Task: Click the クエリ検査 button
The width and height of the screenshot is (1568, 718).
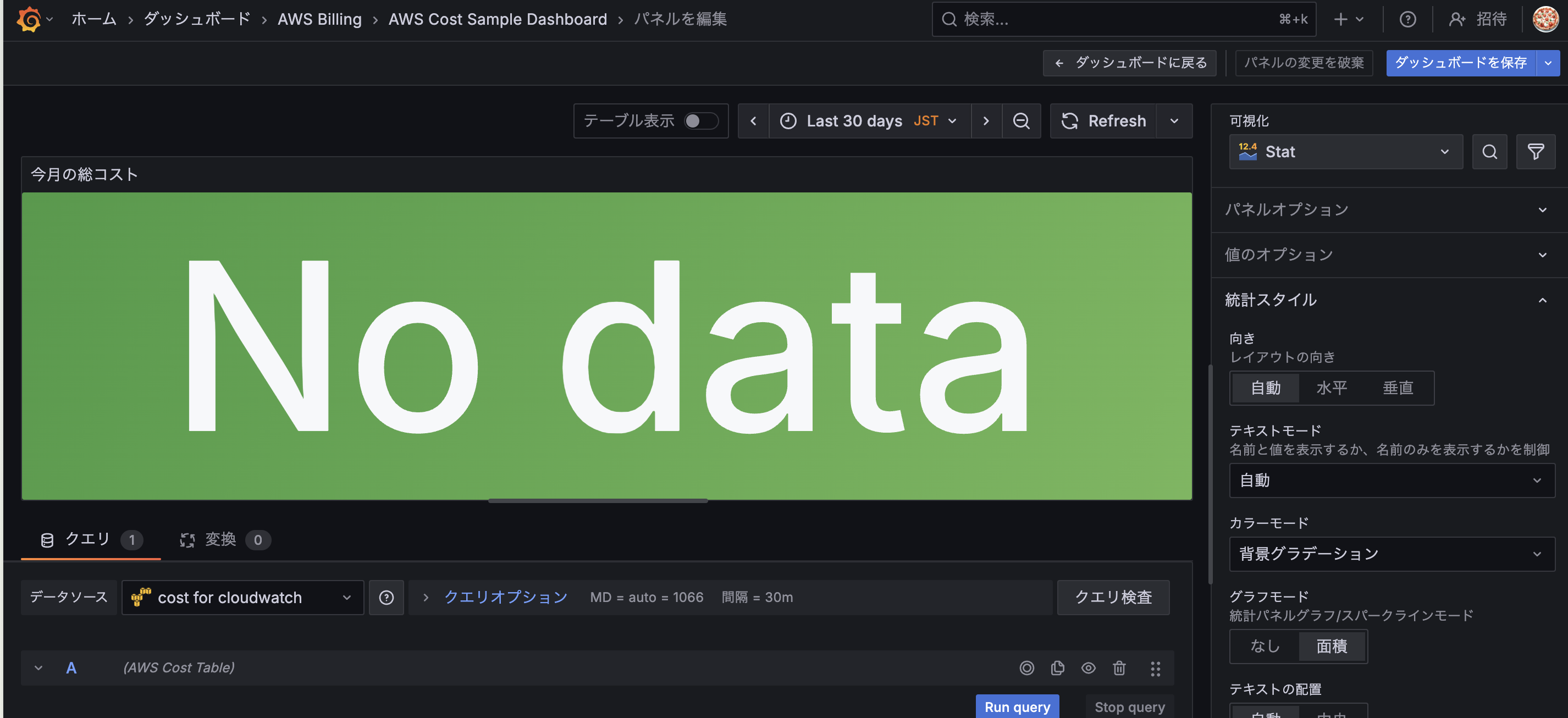Action: tap(1113, 598)
